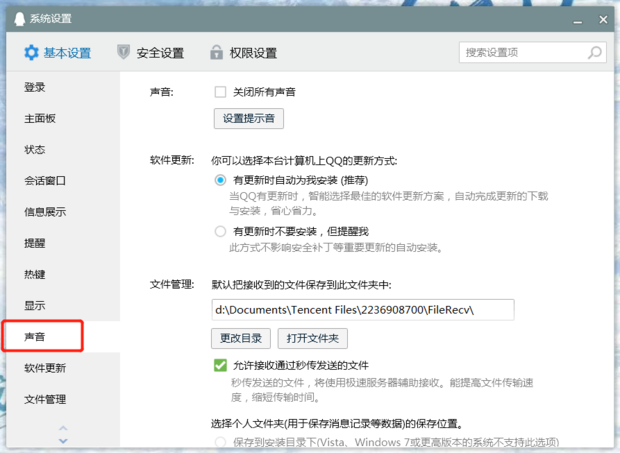Jump to 文件管理 in the sidebar
The height and width of the screenshot is (453, 620).
coord(45,399)
